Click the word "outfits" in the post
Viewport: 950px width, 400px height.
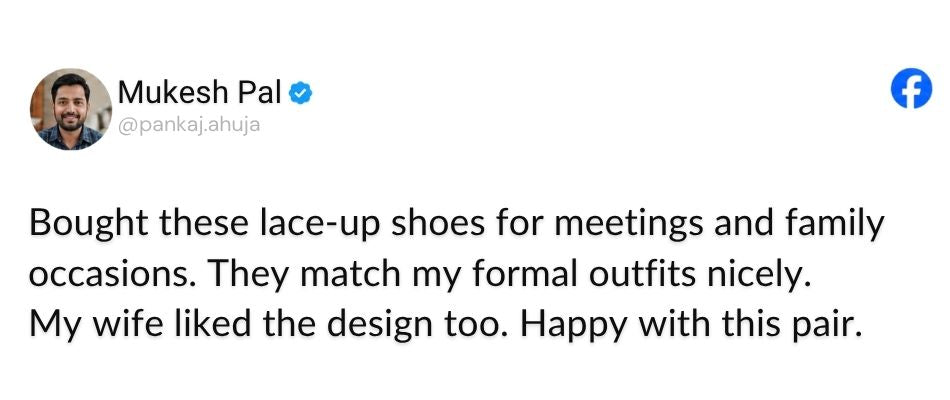coord(642,275)
